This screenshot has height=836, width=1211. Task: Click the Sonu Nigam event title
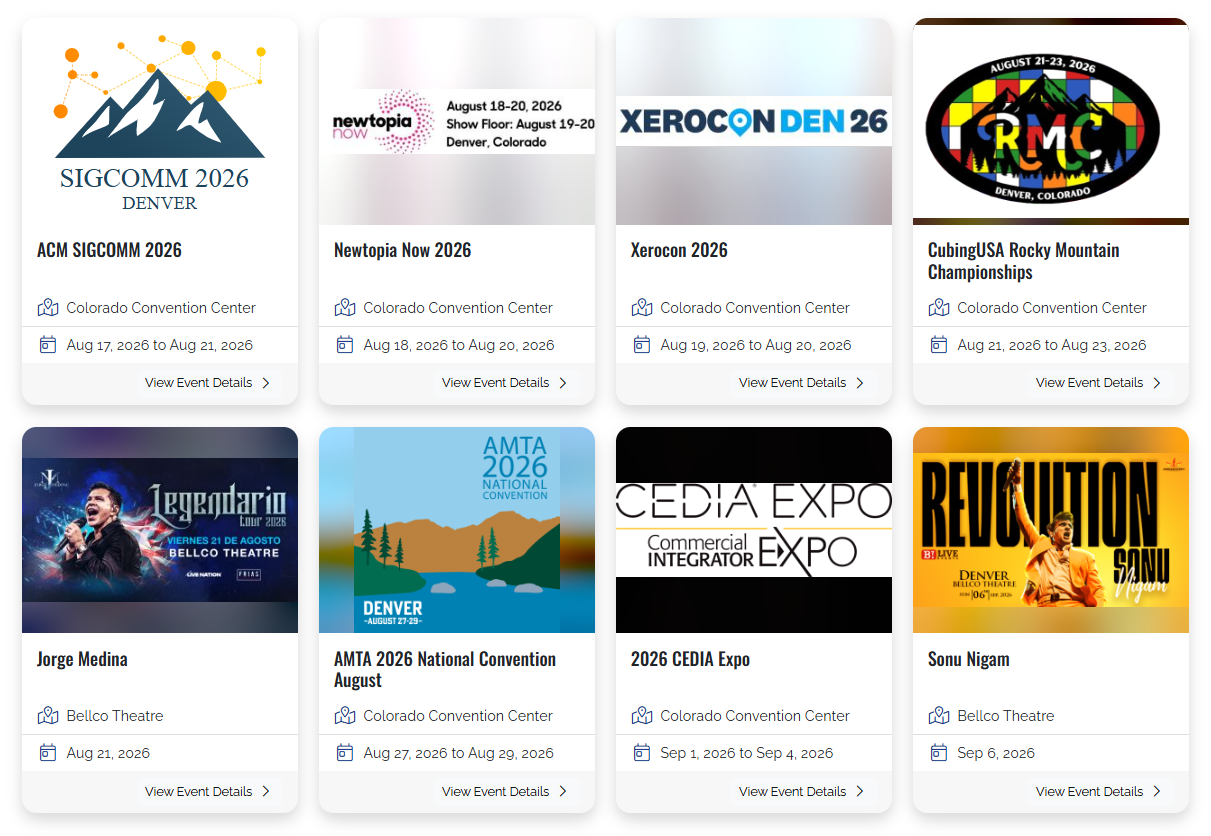coord(968,659)
